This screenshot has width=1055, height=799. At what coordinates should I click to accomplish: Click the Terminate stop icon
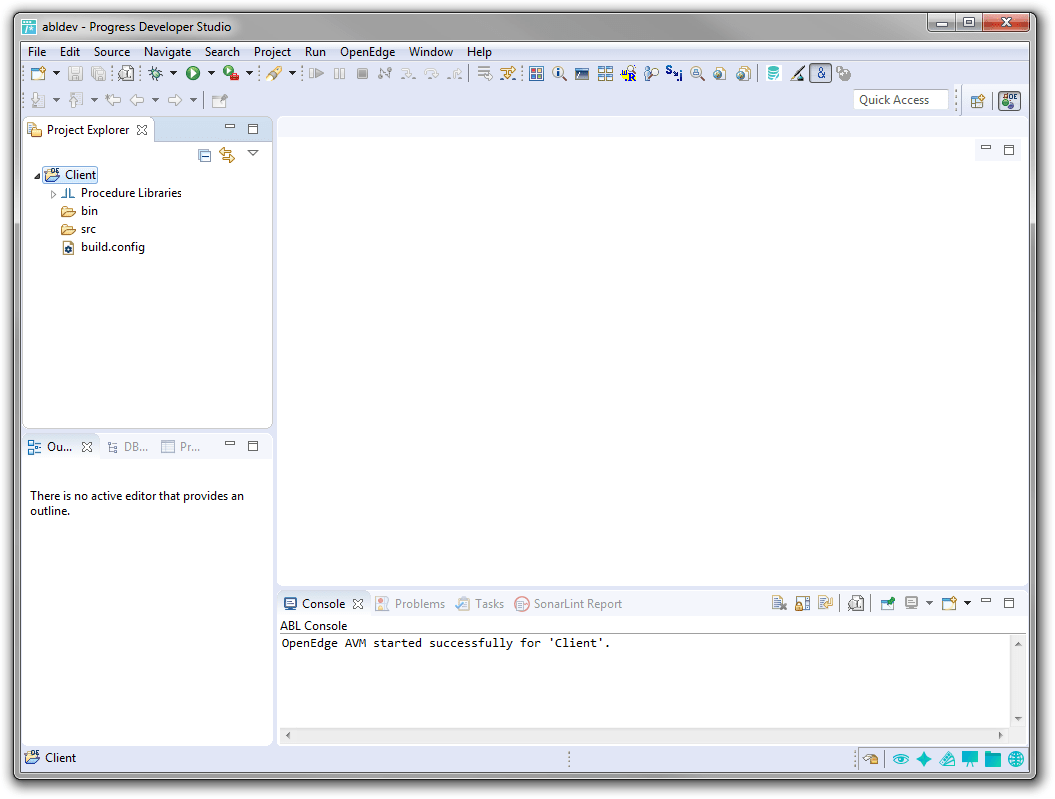coord(363,73)
